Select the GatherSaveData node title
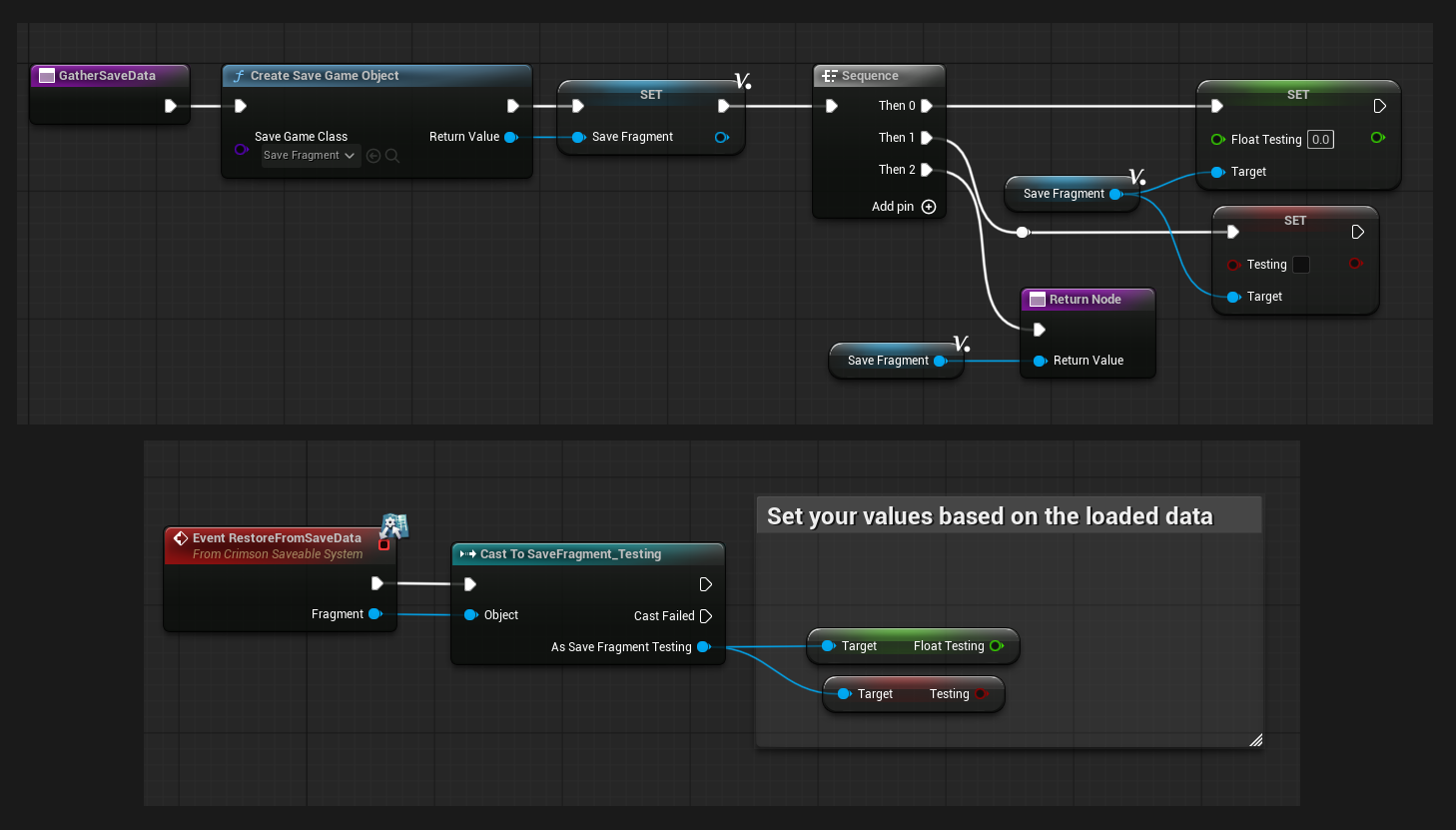This screenshot has height=830, width=1456. point(107,76)
